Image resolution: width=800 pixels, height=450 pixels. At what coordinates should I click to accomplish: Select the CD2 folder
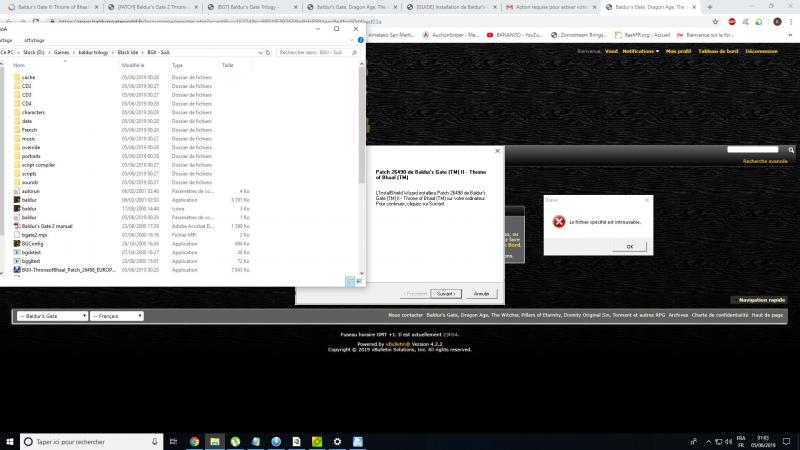[x=27, y=86]
